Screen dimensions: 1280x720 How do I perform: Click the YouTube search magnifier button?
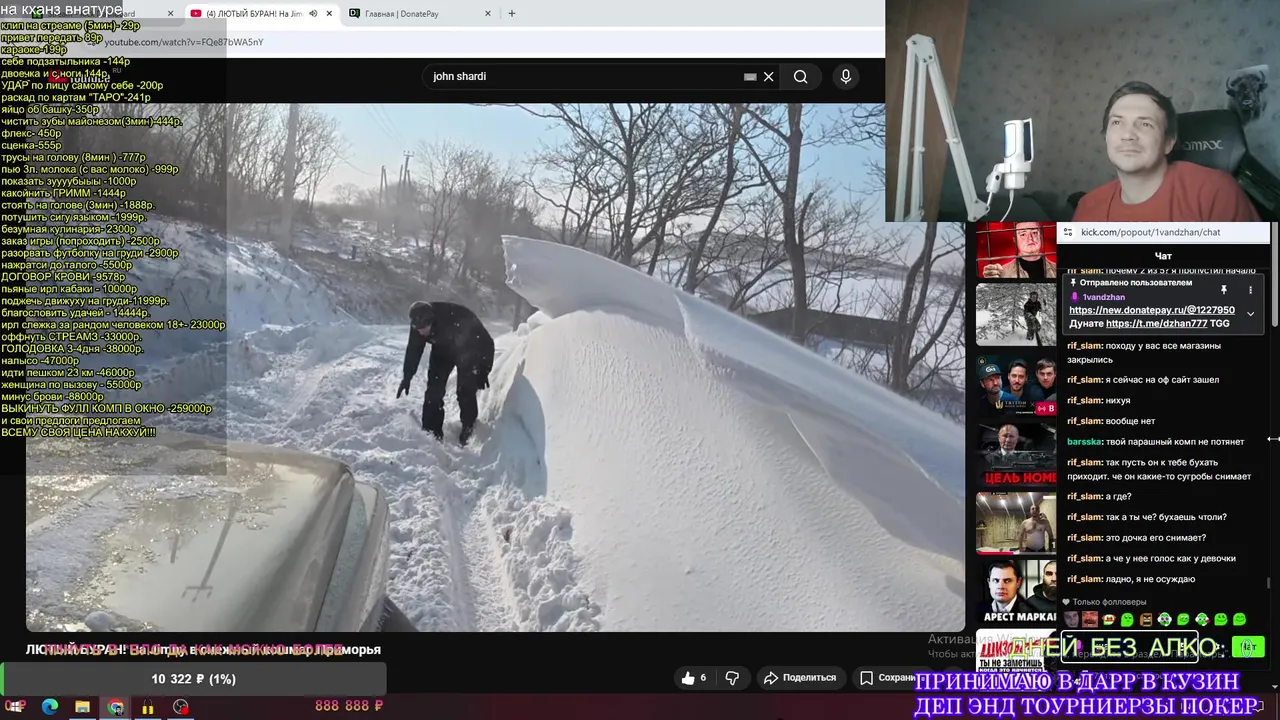click(800, 77)
